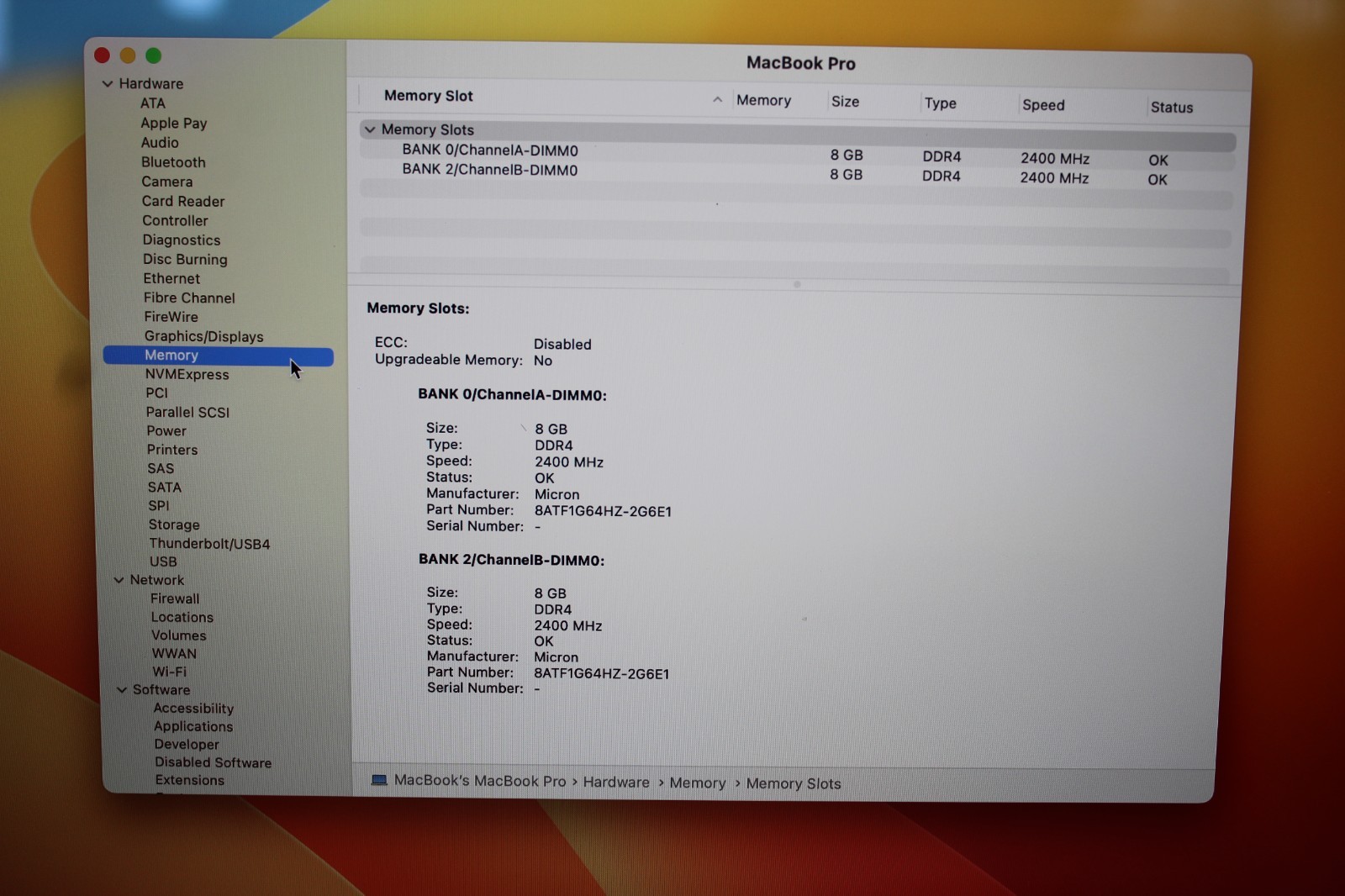Select the BANK 0/ChannelA-DIMM0 table row
Viewport: 1345px width, 896px height.
(x=797, y=154)
